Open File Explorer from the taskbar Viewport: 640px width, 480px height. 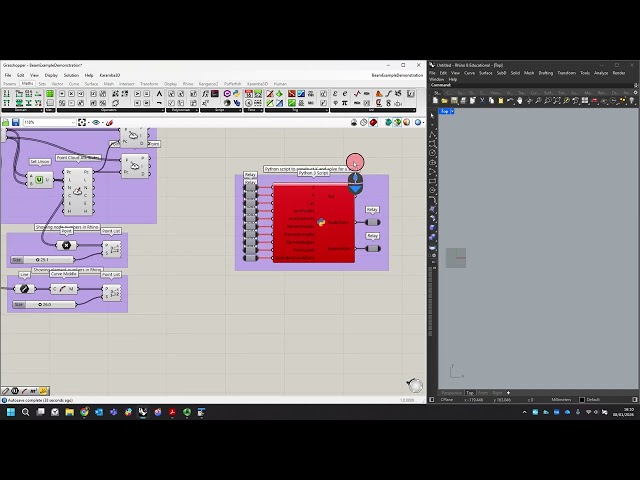(69, 412)
